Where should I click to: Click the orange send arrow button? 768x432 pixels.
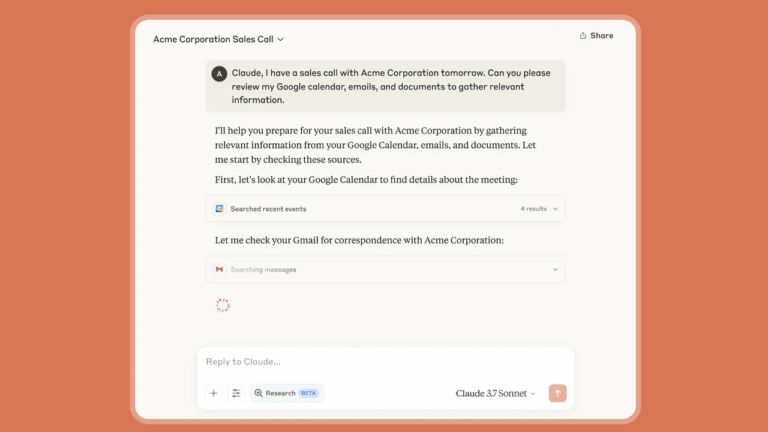[557, 393]
